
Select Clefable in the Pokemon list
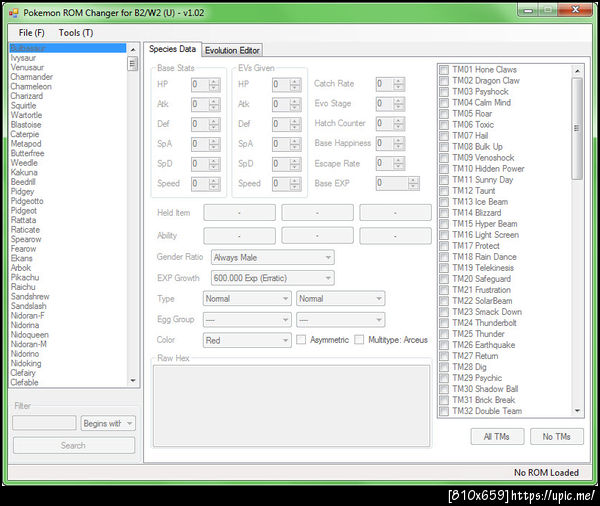pos(67,382)
